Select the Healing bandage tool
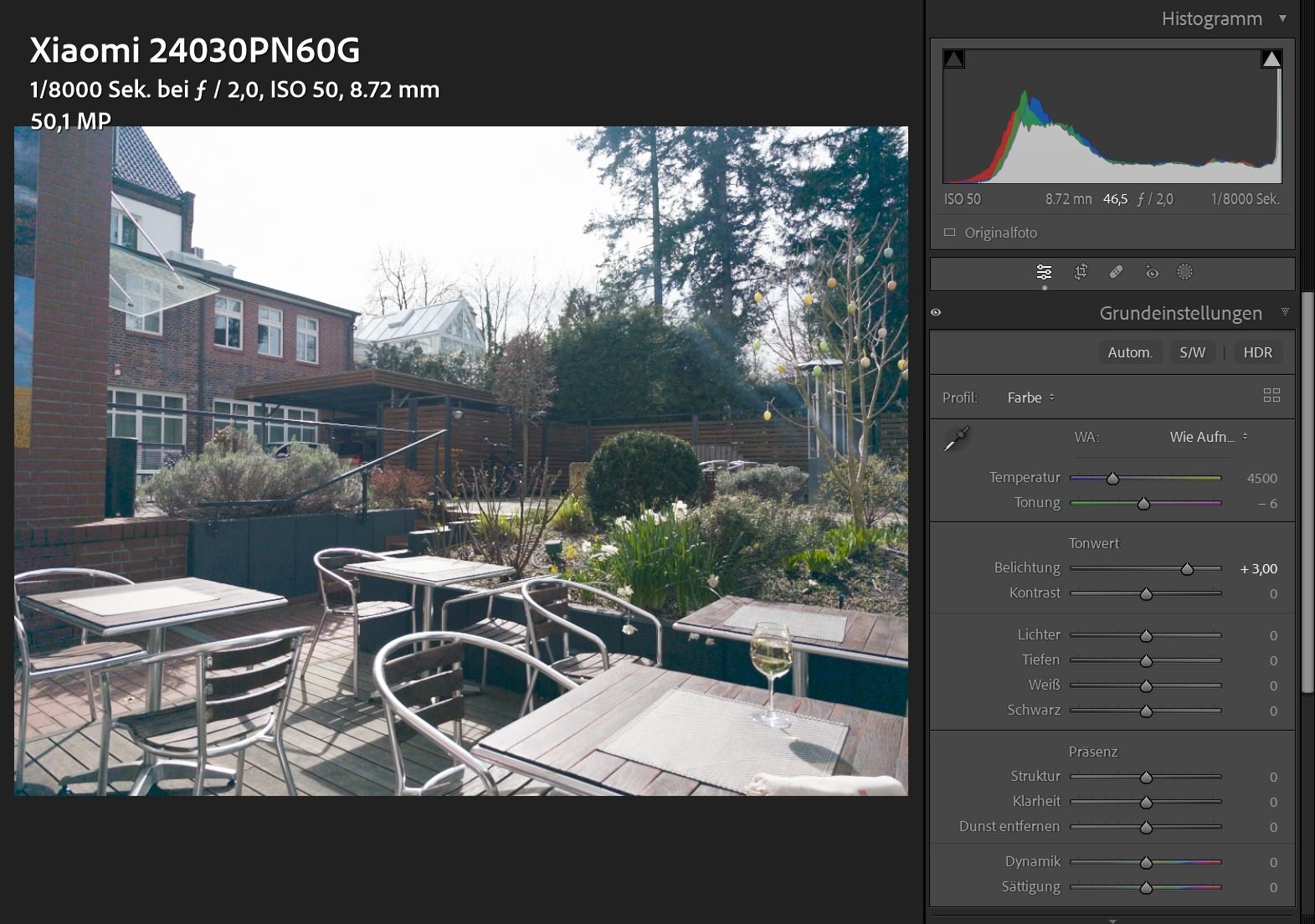1315x924 pixels. [x=1116, y=272]
